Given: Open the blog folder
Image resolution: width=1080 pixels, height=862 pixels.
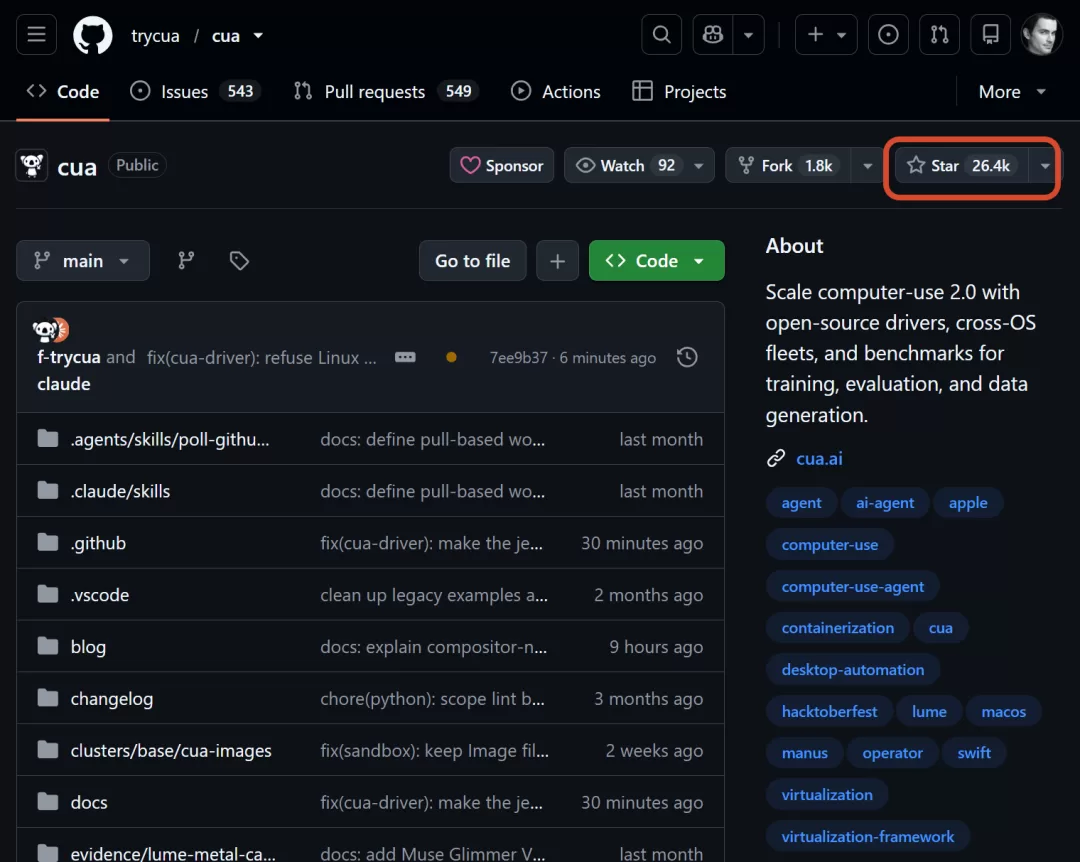Looking at the screenshot, I should pyautogui.click(x=88, y=646).
